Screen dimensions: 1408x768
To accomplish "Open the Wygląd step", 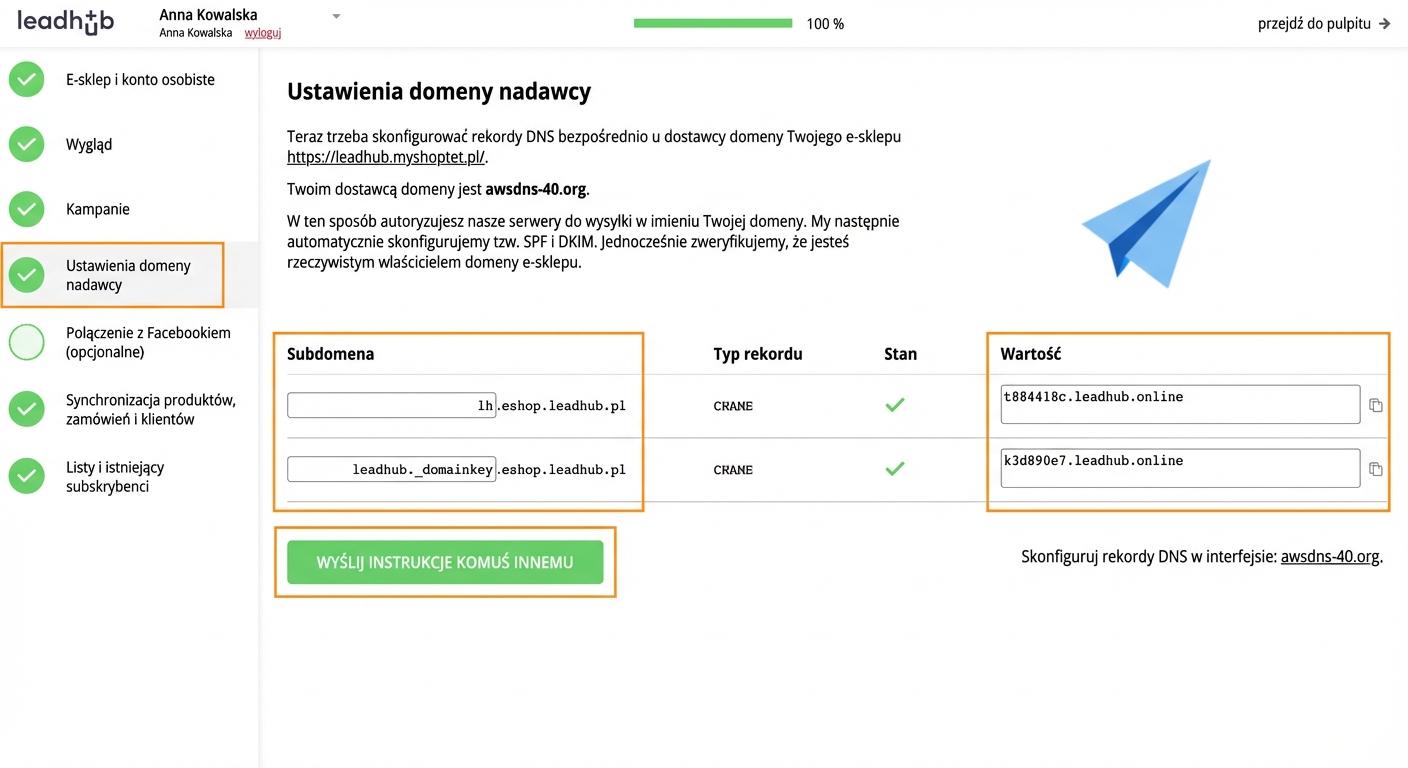I will click(89, 144).
